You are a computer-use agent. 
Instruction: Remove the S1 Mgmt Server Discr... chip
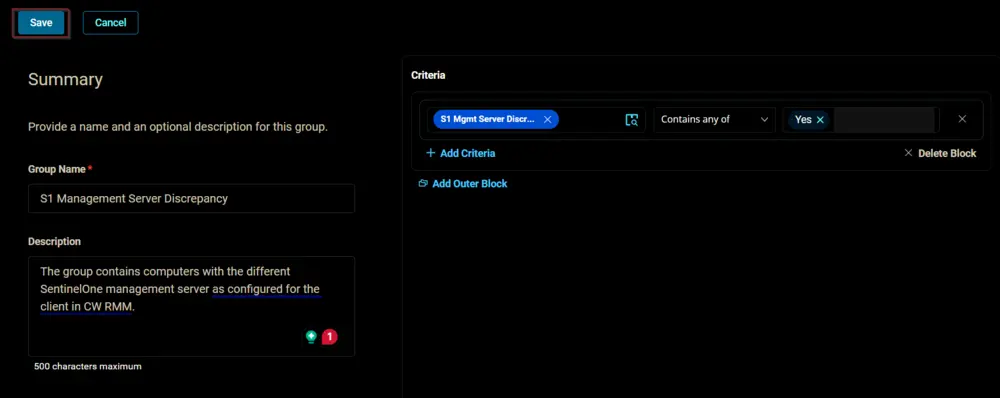[x=547, y=119]
